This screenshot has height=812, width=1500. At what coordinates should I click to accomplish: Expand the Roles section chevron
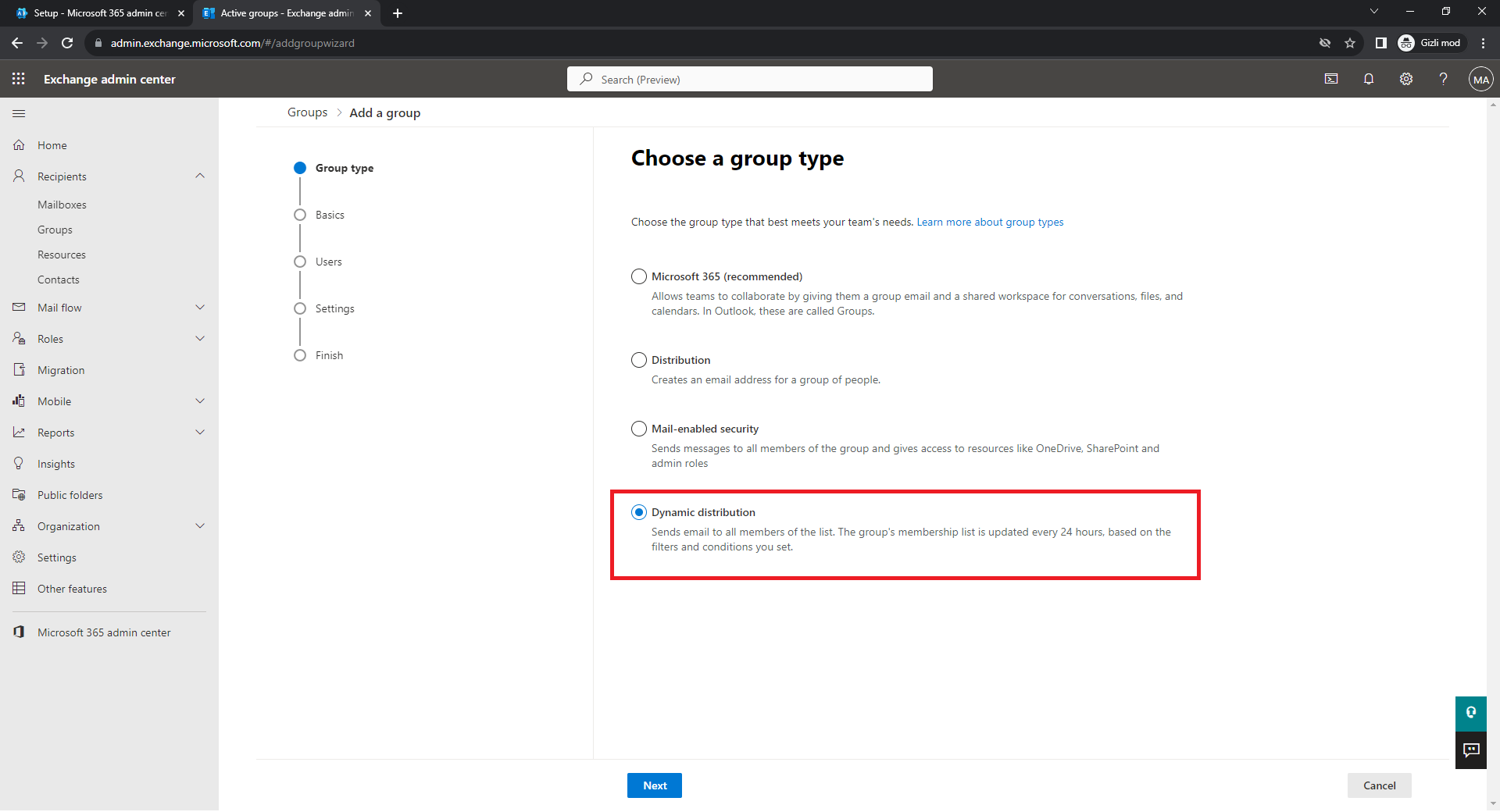pyautogui.click(x=200, y=339)
